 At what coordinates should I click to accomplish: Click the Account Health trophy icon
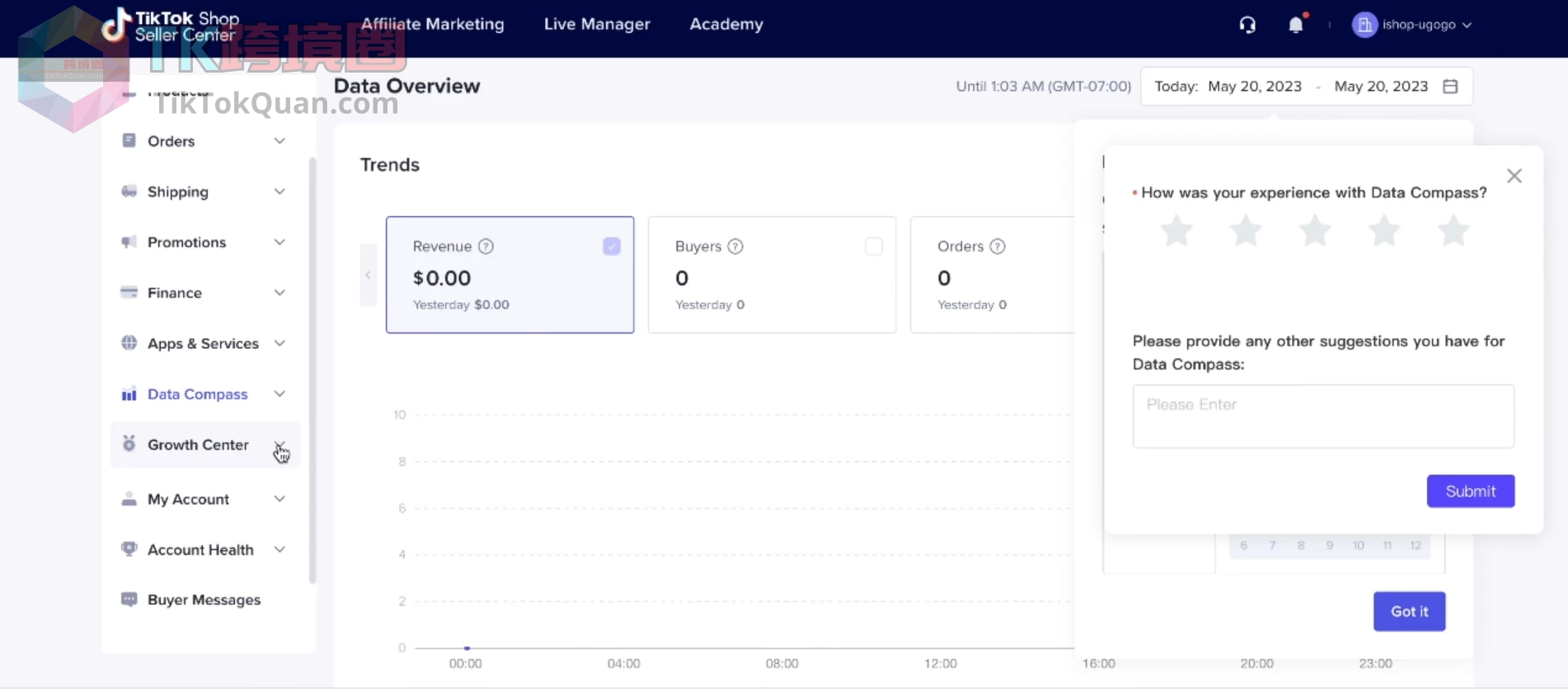click(129, 548)
